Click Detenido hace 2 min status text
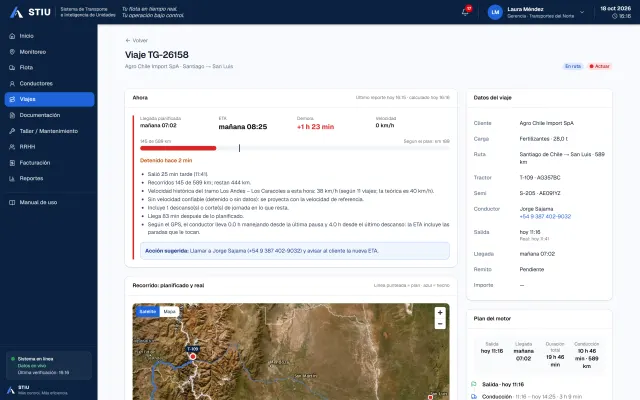Viewport: 640px width, 400px height. [x=166, y=160]
